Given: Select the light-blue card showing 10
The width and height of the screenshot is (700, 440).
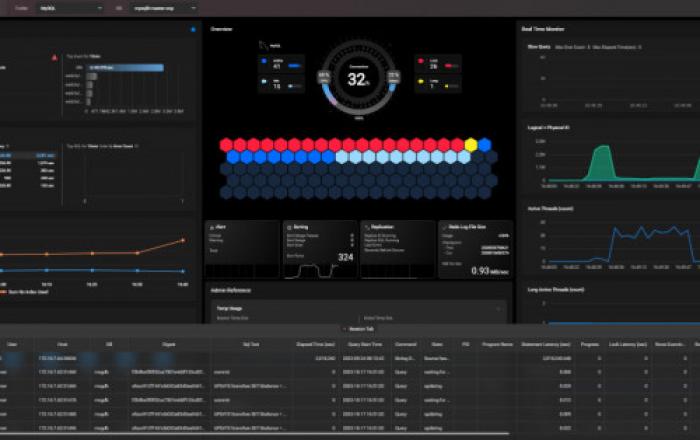Looking at the screenshot, I should point(281,83).
